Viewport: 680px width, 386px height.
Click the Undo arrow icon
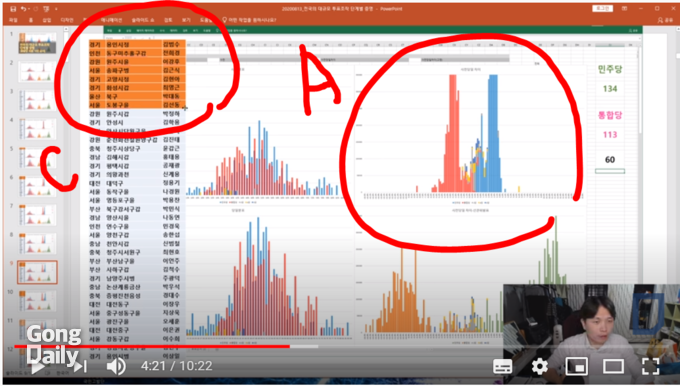pyautogui.click(x=23, y=9)
